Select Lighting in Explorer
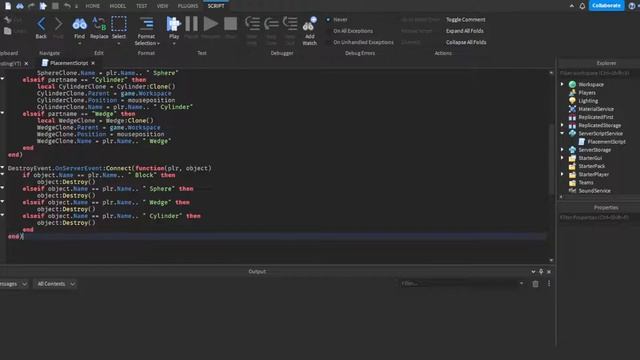Image resolution: width=640 pixels, height=360 pixels. tap(588, 101)
